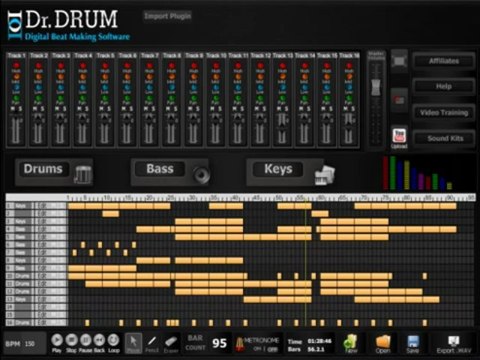This screenshot has width=480, height=360.
Task: Click the Time readout 01:28:46
Action: pos(319,341)
